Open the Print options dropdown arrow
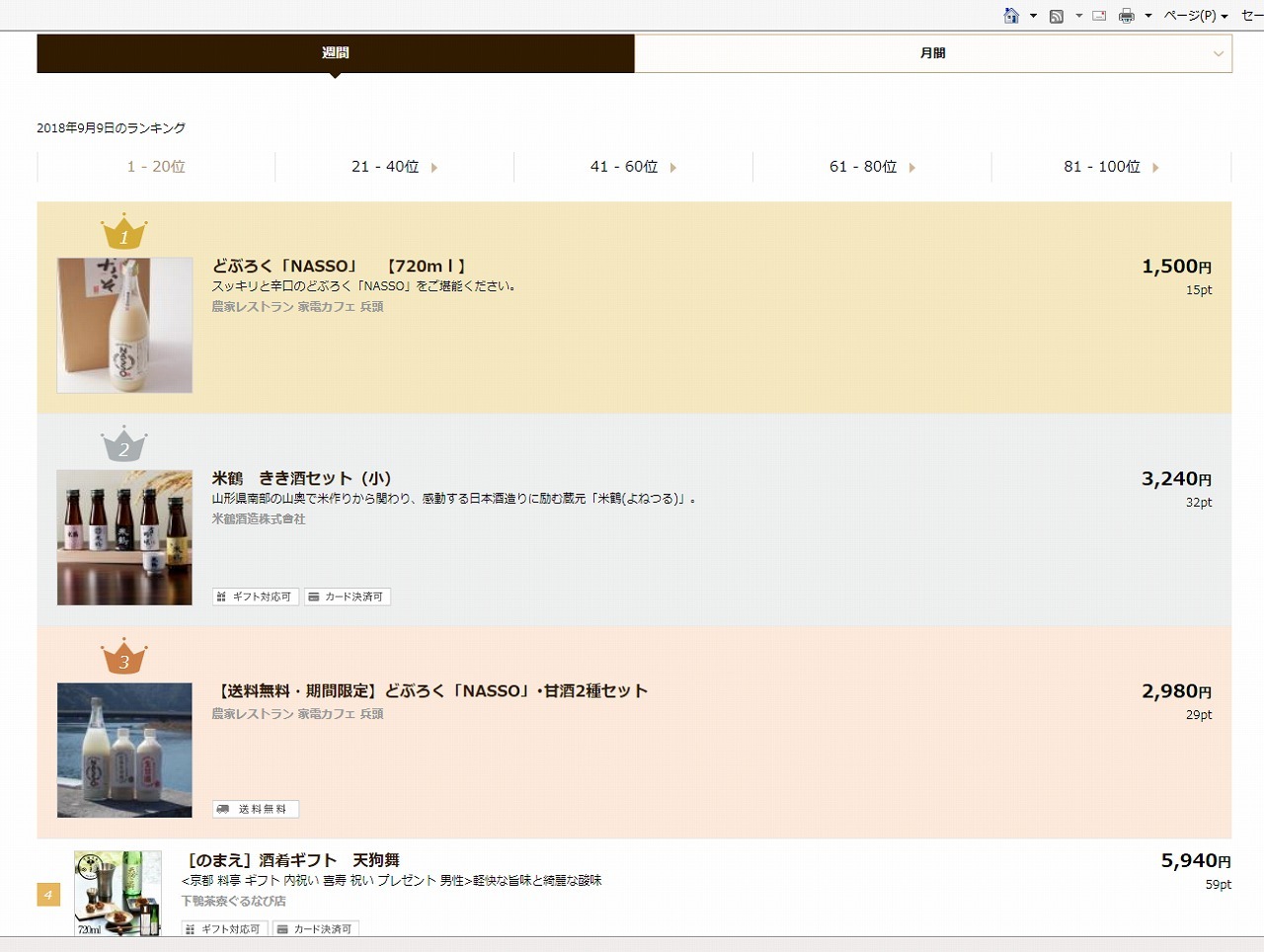 pos(1148,16)
